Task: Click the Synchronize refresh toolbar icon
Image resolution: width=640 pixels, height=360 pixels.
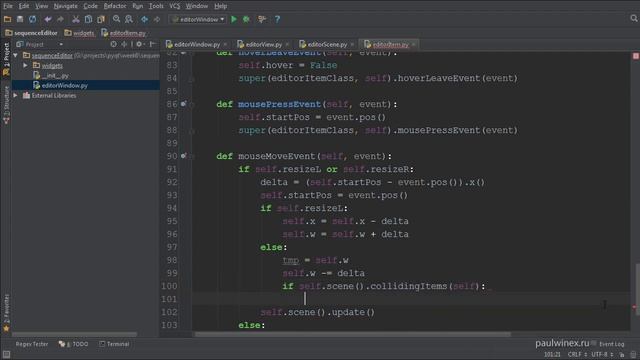Action: (x=32, y=19)
